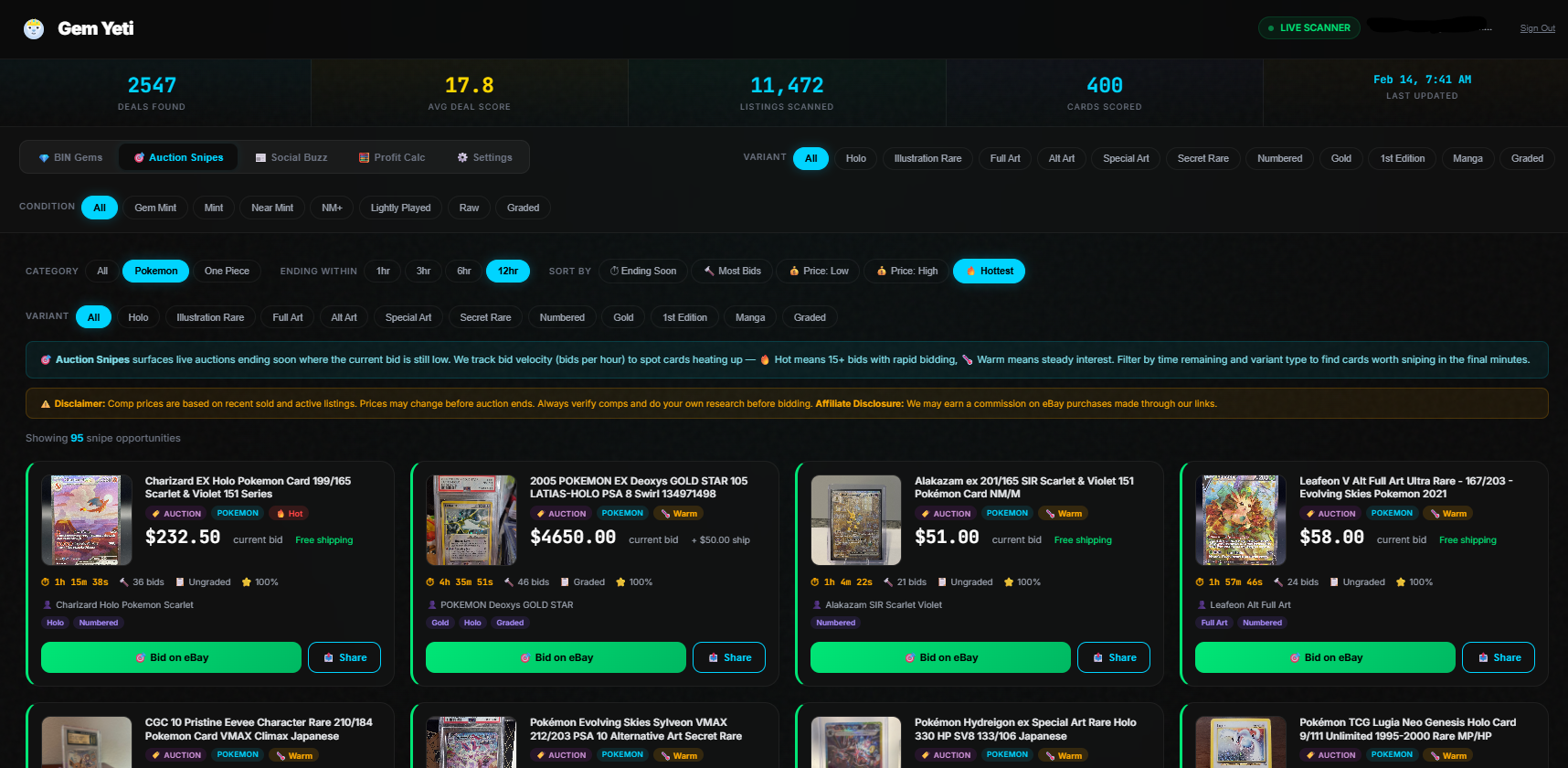Click the 11,472 Listings Scanned stat
Screen dimensions: 1568x768
tap(787, 92)
